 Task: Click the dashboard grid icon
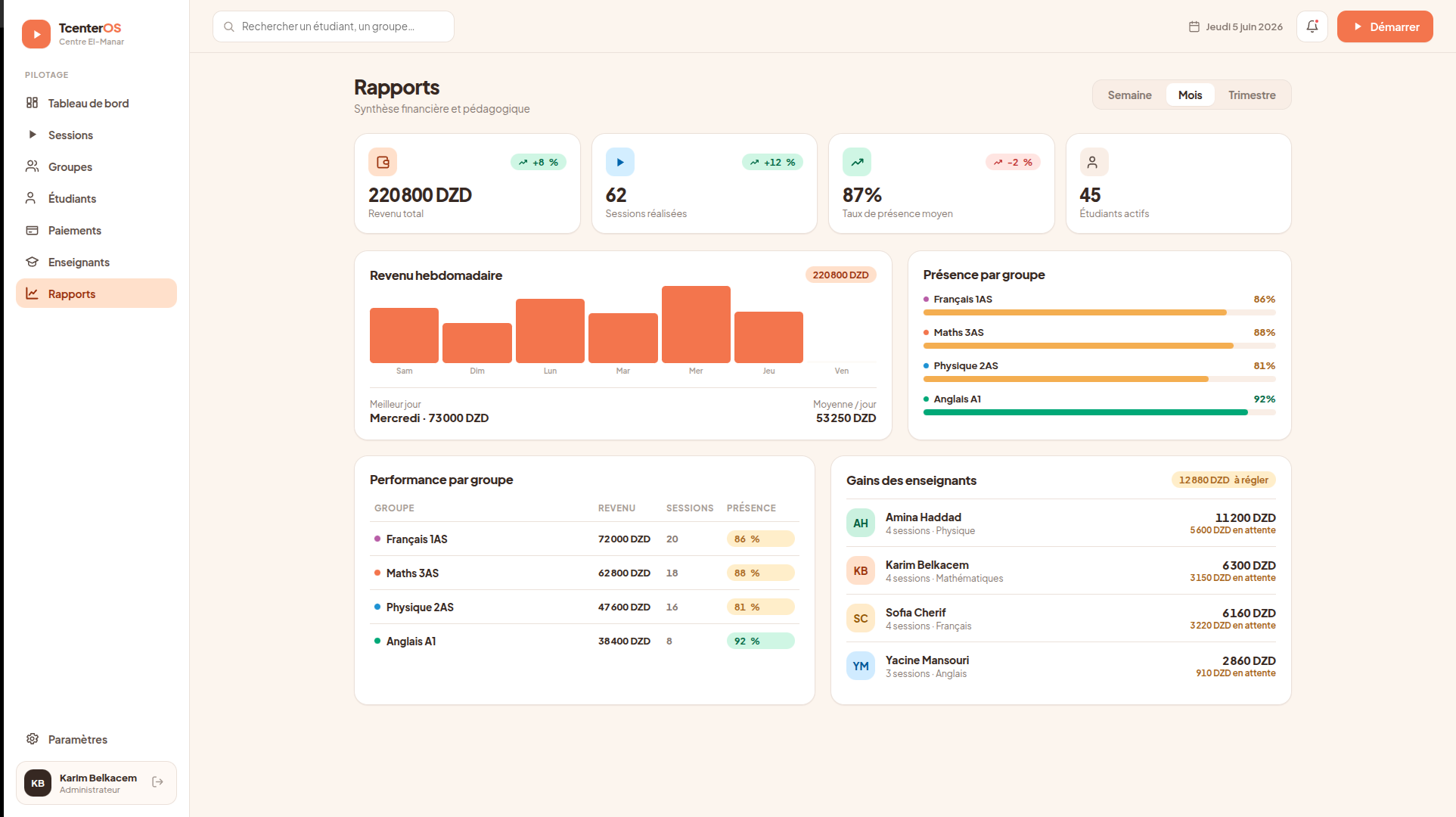(32, 103)
